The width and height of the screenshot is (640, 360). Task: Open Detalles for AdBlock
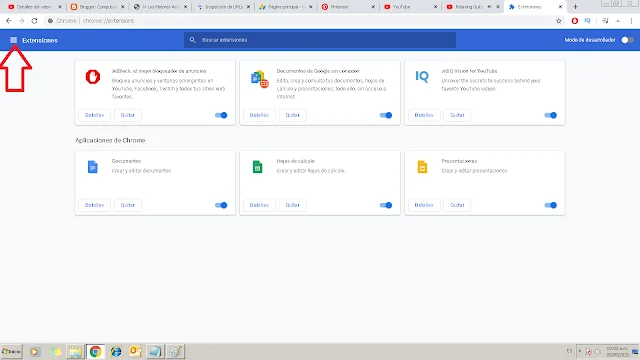[x=94, y=115]
